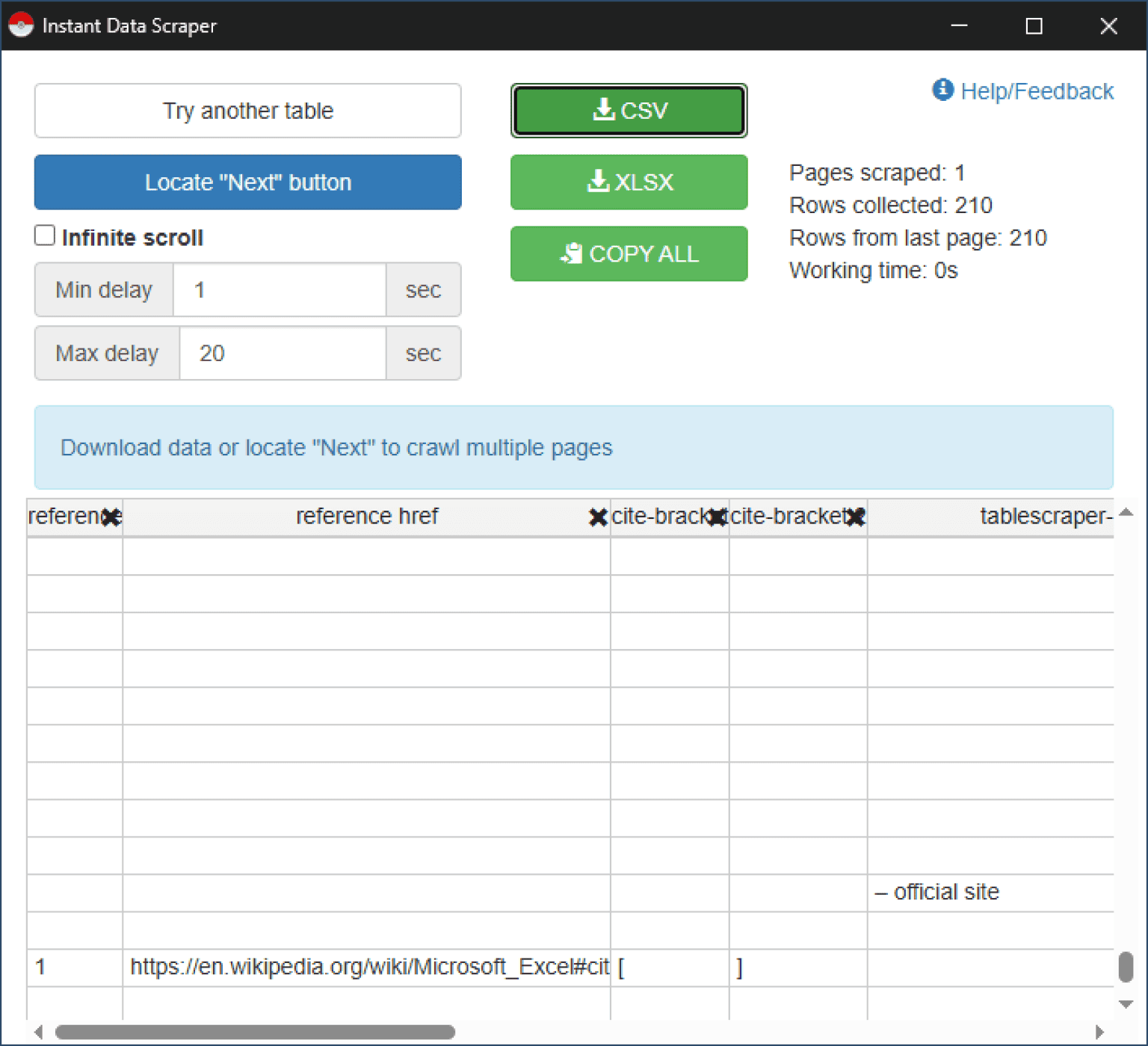This screenshot has width=1148, height=1046.
Task: Copy all scraped rows with COPY ALL
Action: 629,253
